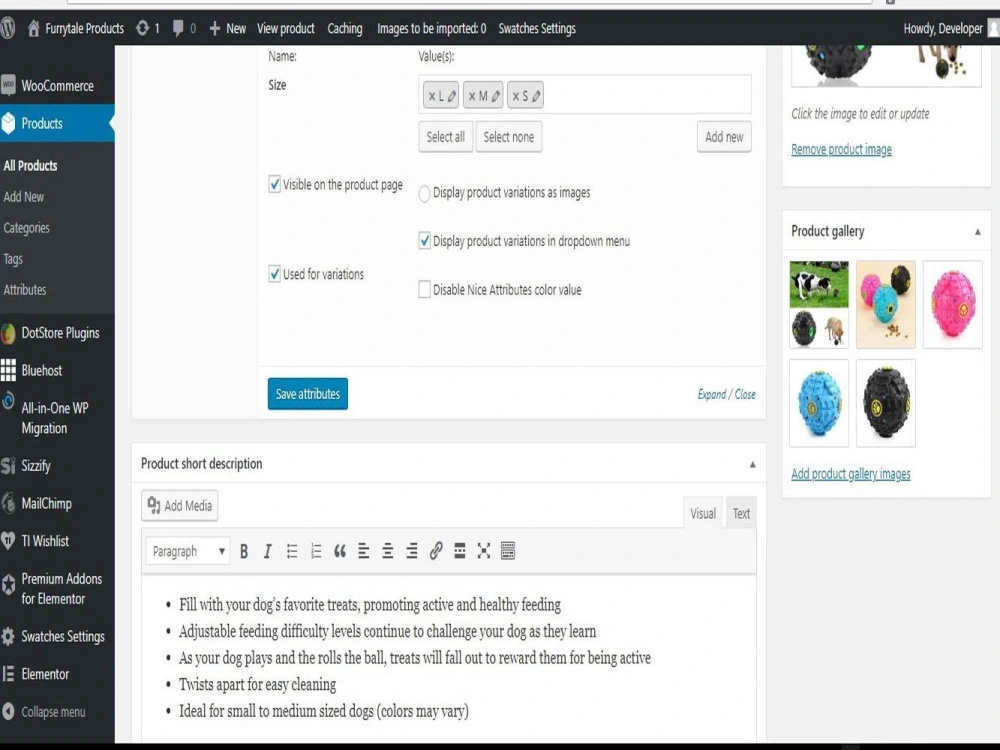Toggle Display product variations in dropdown menu
Screen dimensions: 1000x750
point(424,241)
